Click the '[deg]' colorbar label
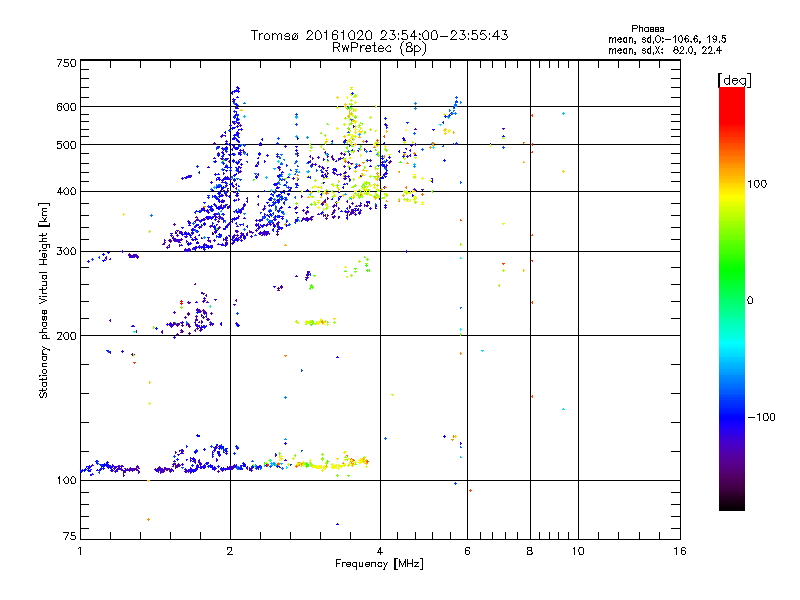The height and width of the screenshot is (600, 800). click(734, 80)
